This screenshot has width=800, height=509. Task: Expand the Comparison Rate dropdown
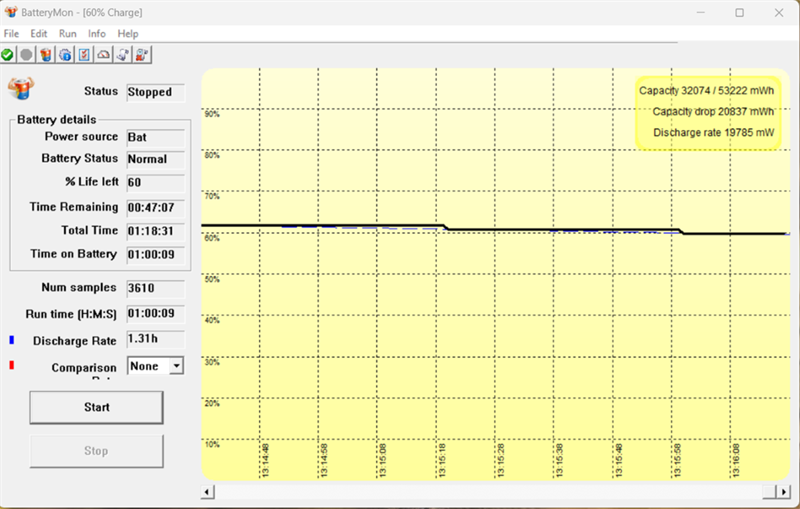tap(177, 366)
